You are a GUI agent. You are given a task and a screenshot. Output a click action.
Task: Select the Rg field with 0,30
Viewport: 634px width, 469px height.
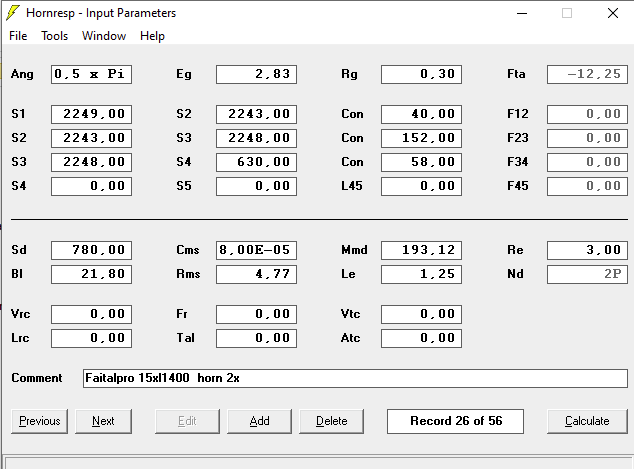(x=421, y=74)
